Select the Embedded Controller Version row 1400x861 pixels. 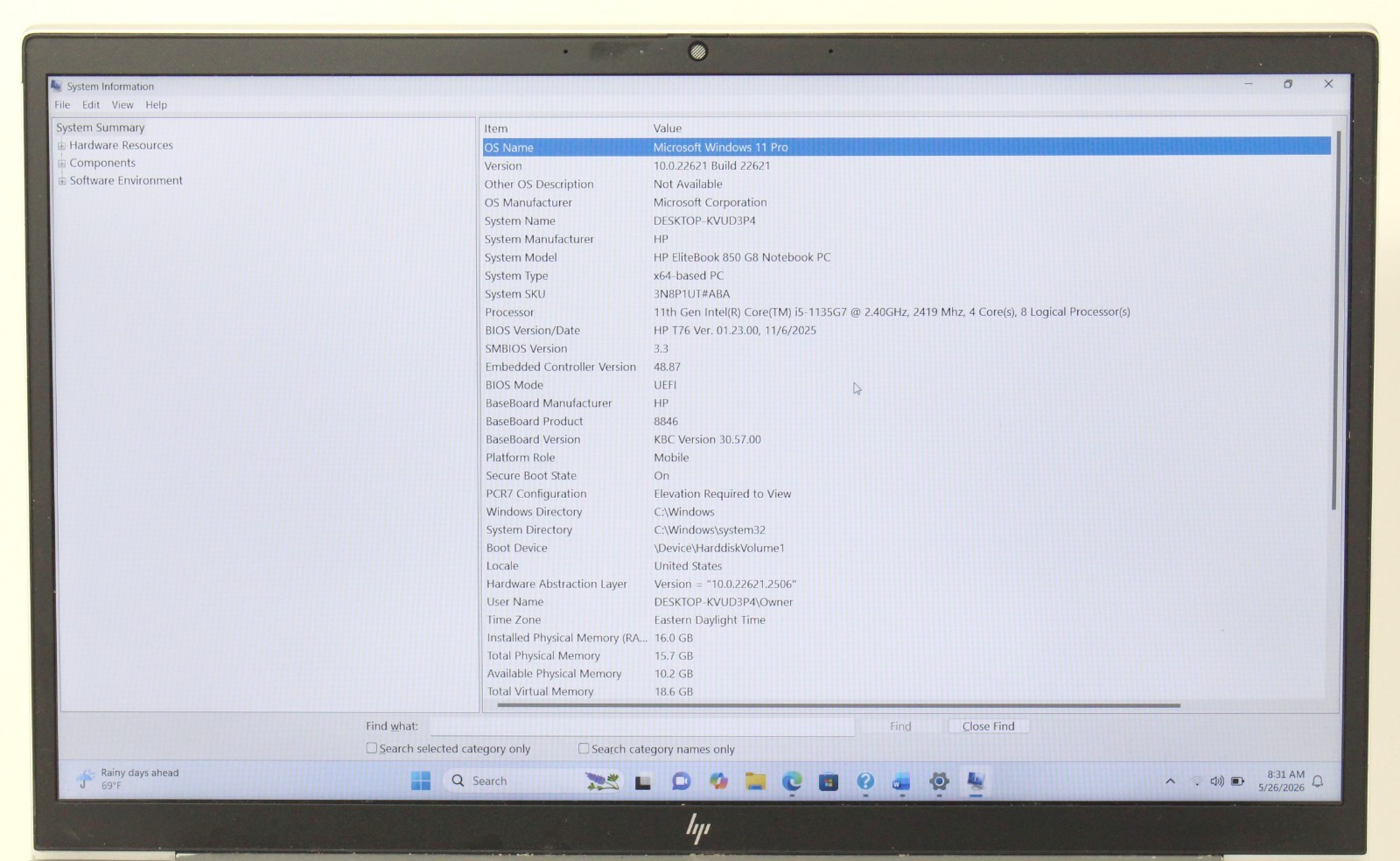pos(906,367)
